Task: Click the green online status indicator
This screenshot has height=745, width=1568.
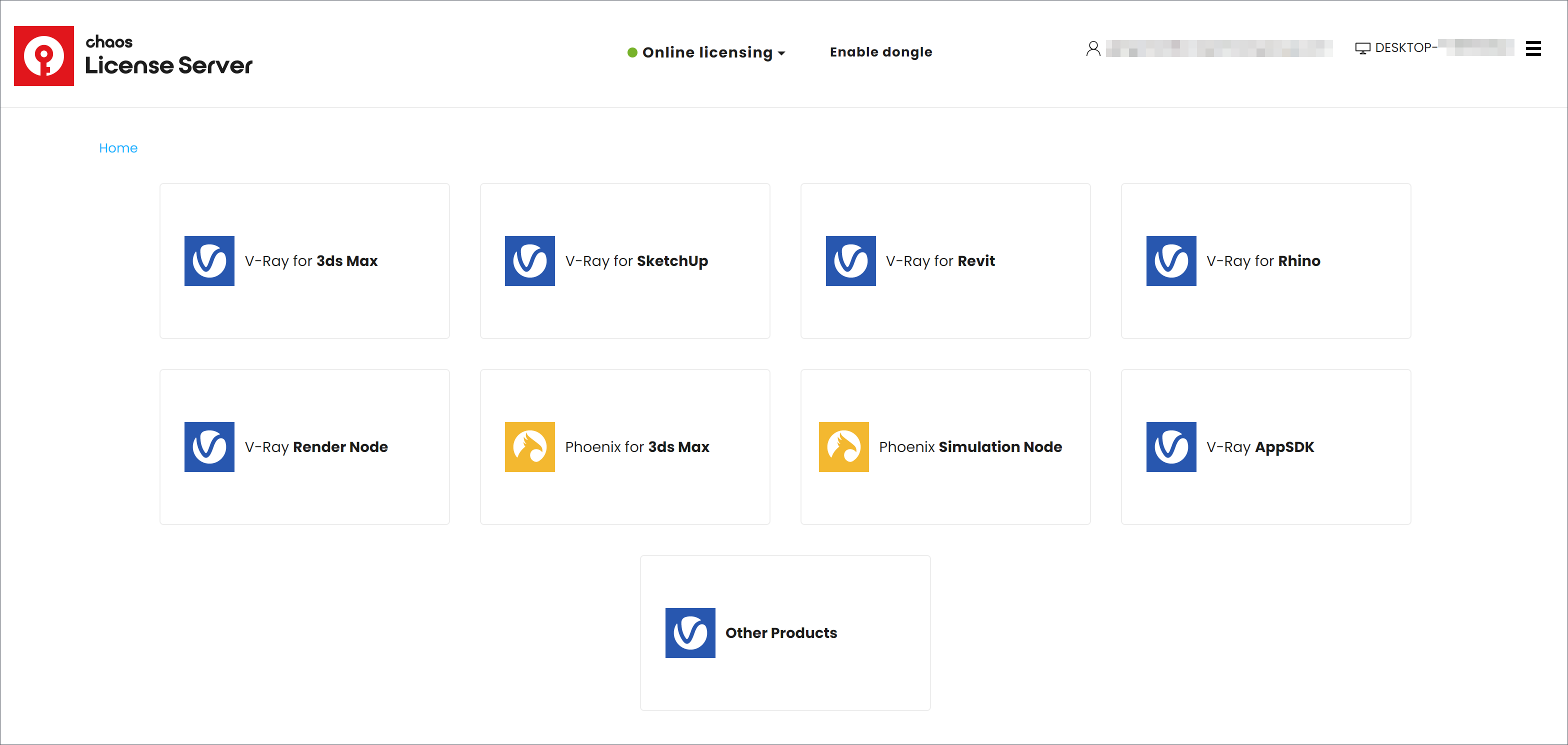Action: point(632,52)
